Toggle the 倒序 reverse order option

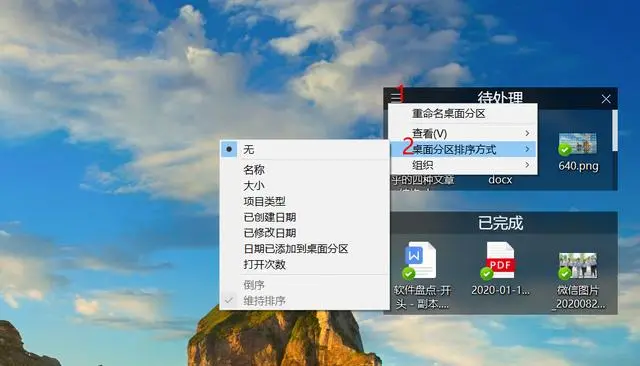tap(304, 285)
